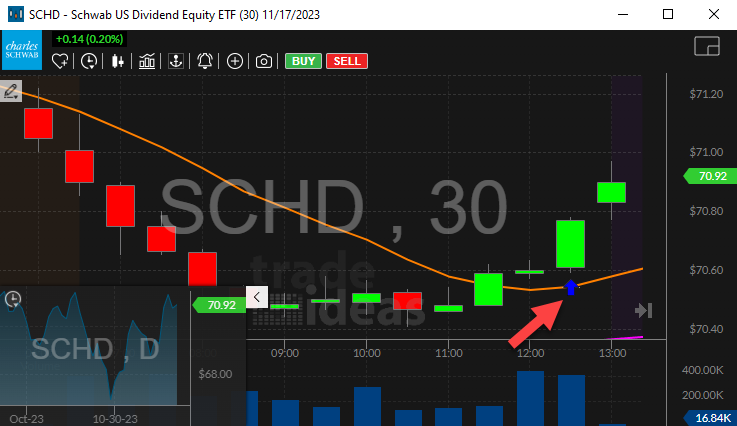
Task: Click the 13:00 time axis label
Action: 612,353
